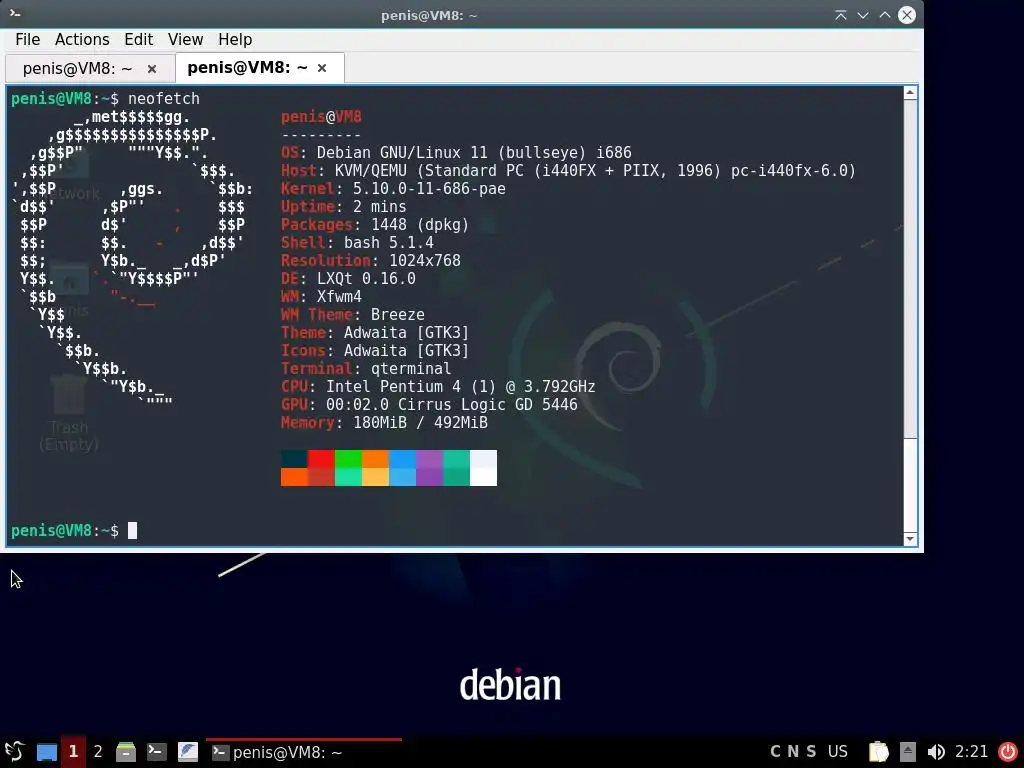Click the green color block in palette

click(348, 458)
